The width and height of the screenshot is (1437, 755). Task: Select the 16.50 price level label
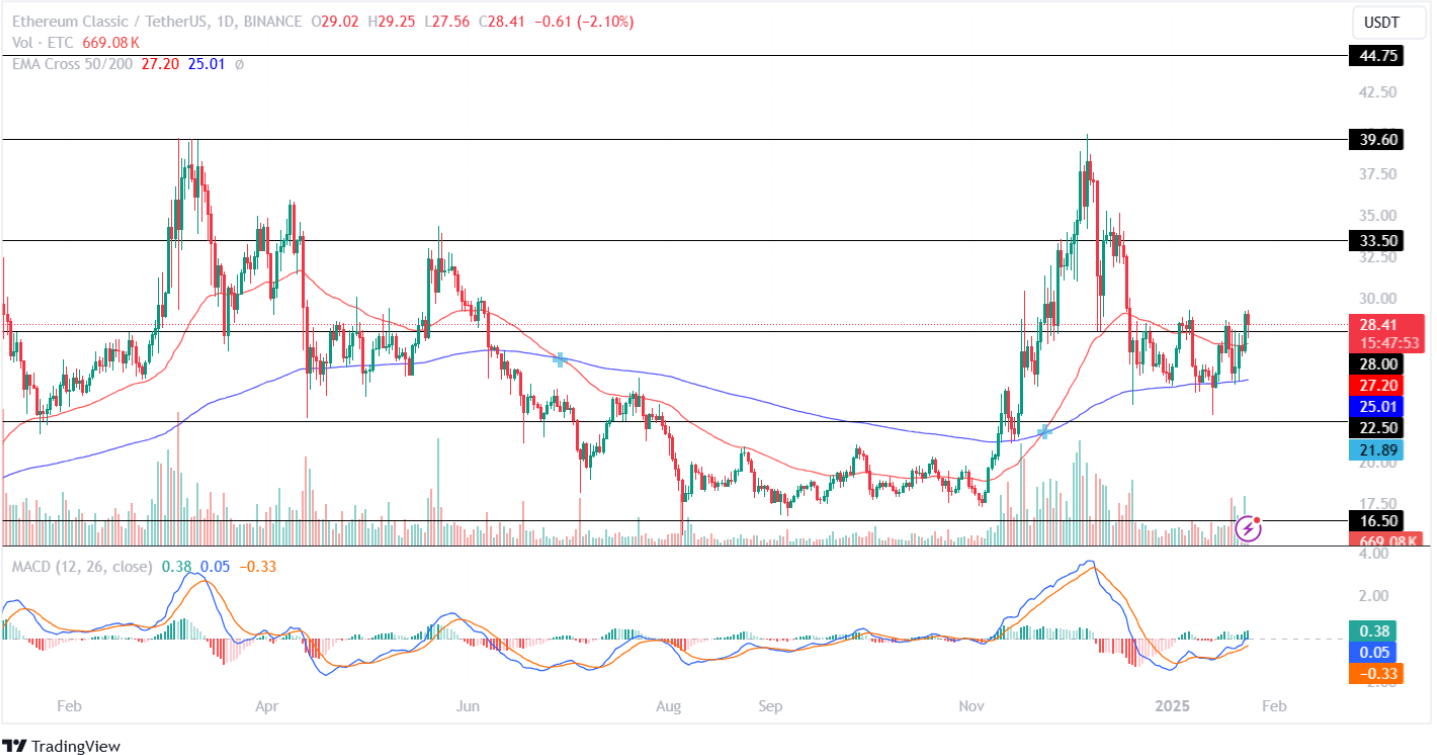click(x=1375, y=521)
